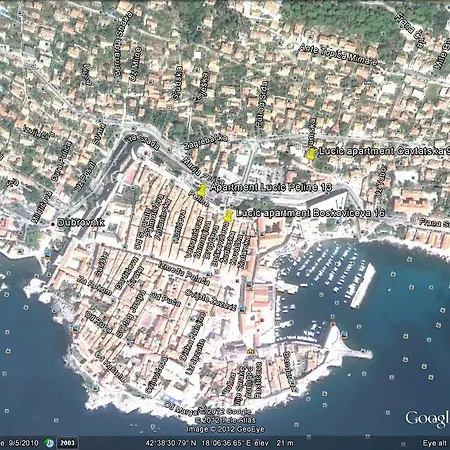Click the 2003 historical imagery button

[67, 443]
